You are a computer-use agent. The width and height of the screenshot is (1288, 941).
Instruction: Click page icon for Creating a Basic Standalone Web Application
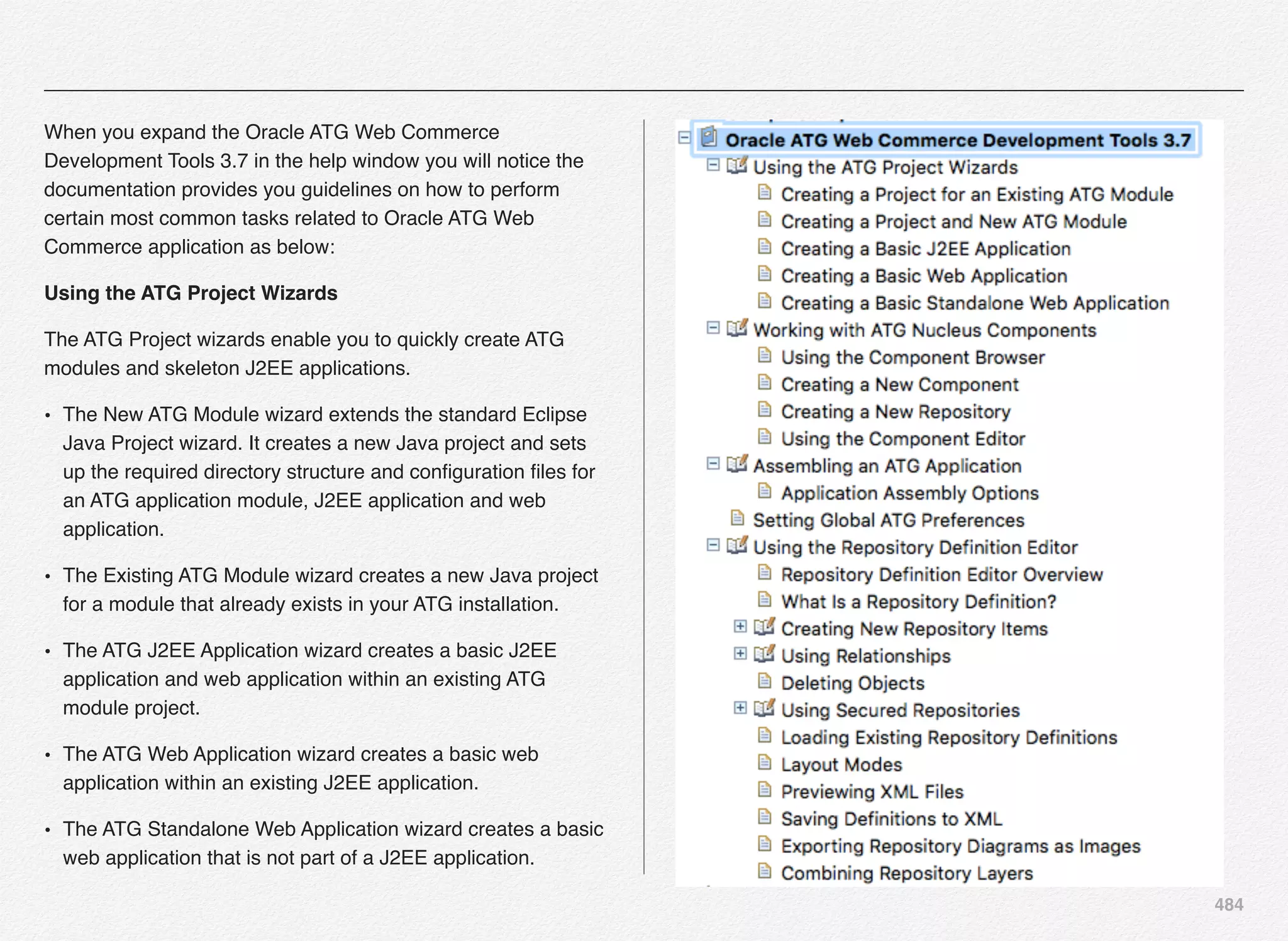pos(765,301)
